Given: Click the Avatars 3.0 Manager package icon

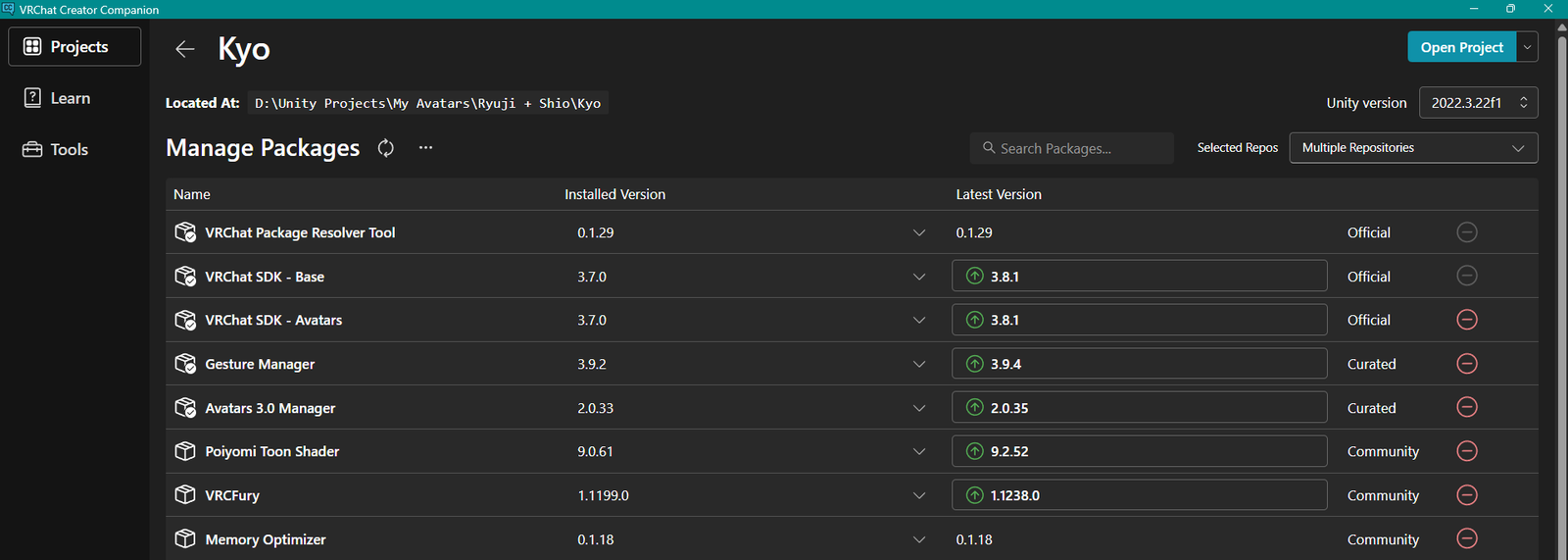Looking at the screenshot, I should (x=185, y=407).
